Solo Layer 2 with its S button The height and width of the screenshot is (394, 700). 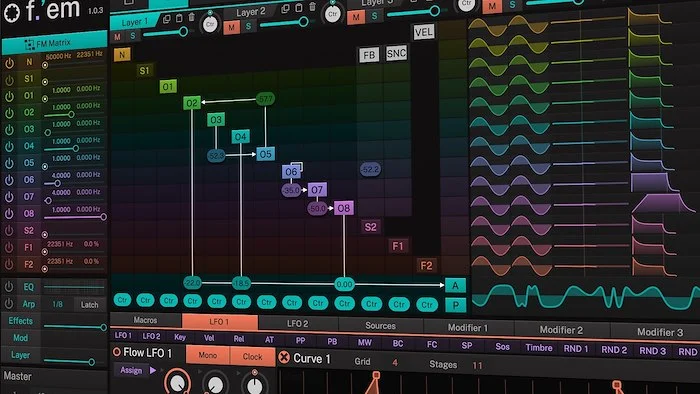[x=248, y=26]
